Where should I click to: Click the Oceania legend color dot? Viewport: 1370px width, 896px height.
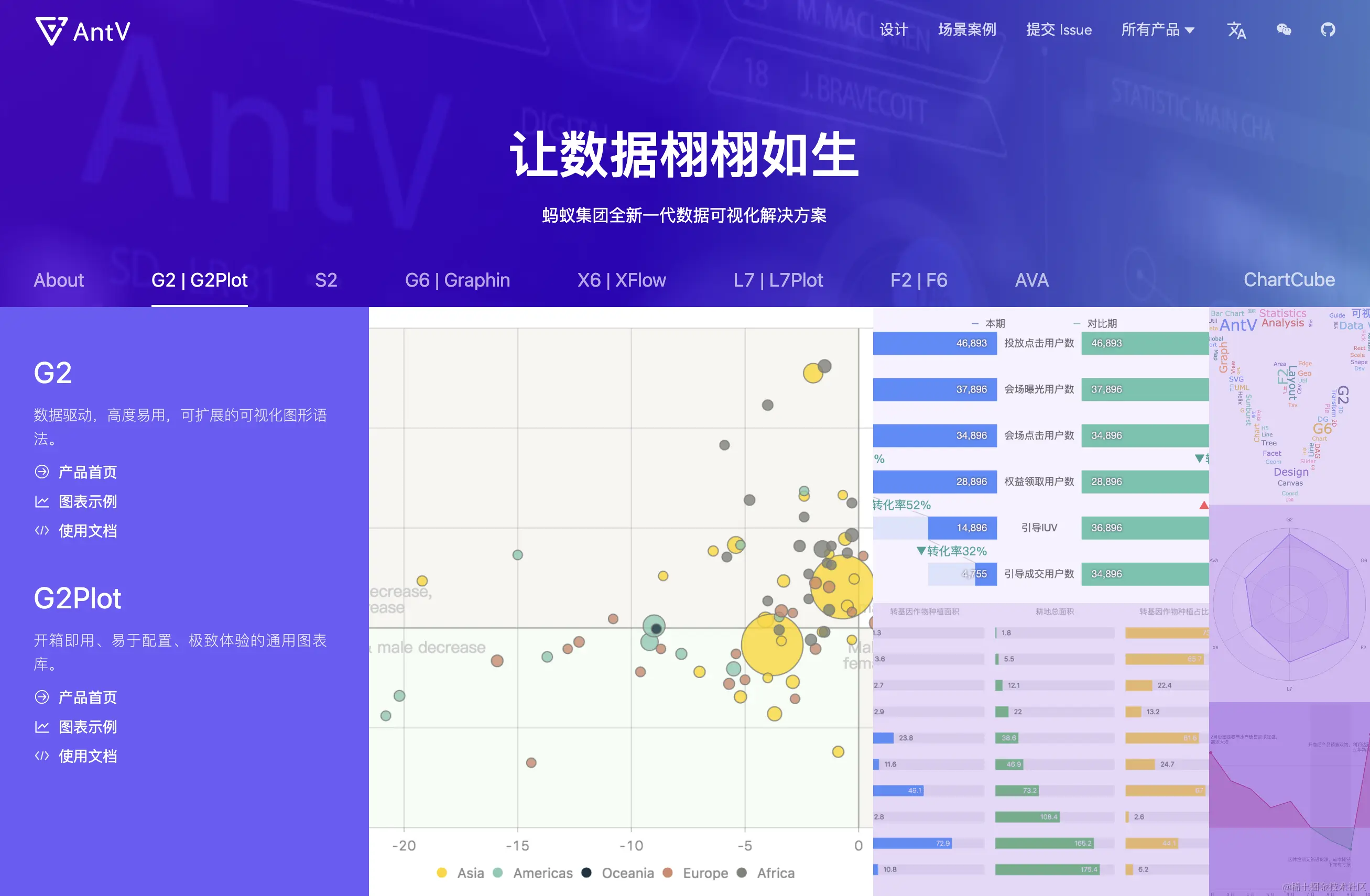[586, 872]
